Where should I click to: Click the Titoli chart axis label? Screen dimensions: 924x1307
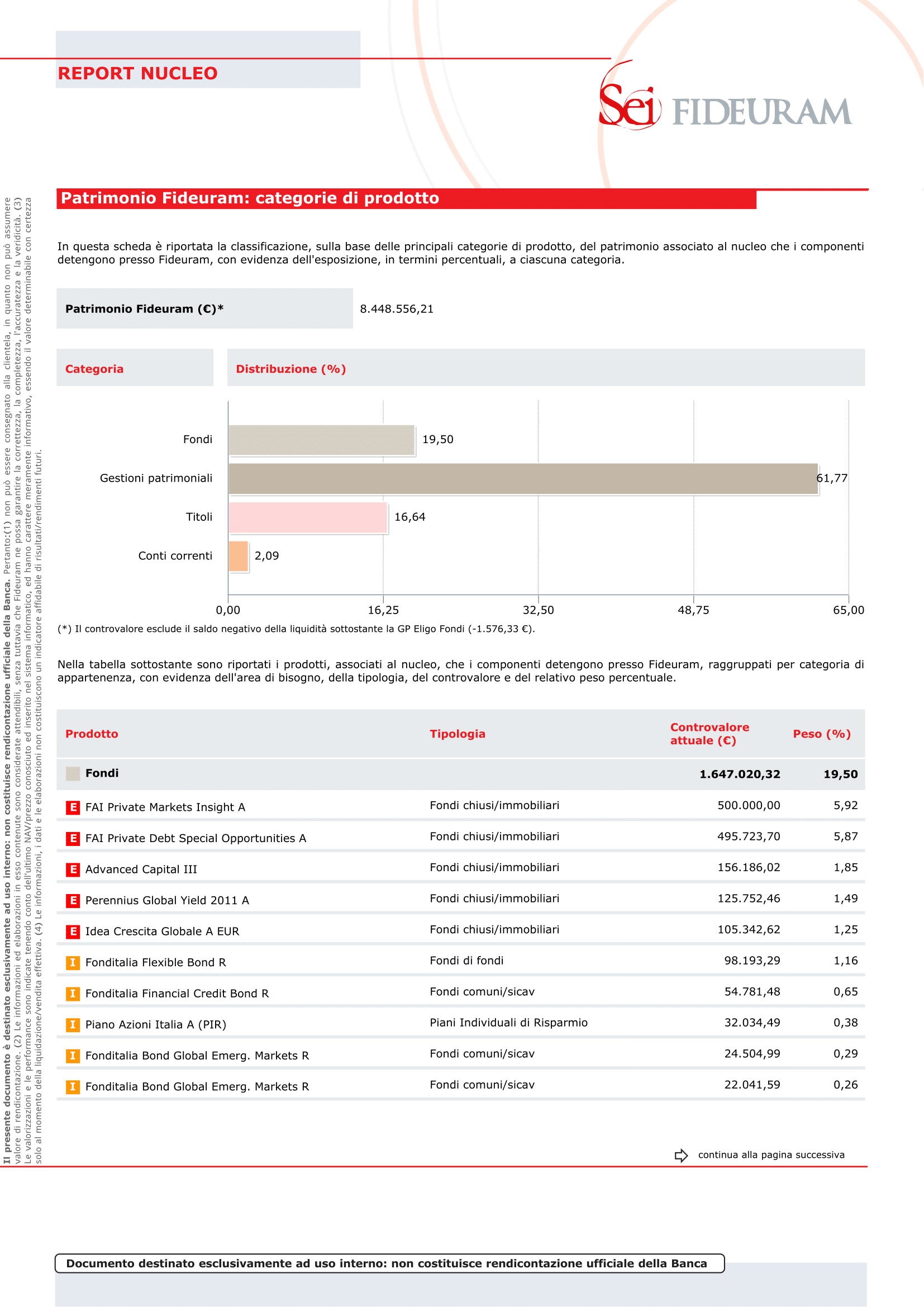point(199,517)
